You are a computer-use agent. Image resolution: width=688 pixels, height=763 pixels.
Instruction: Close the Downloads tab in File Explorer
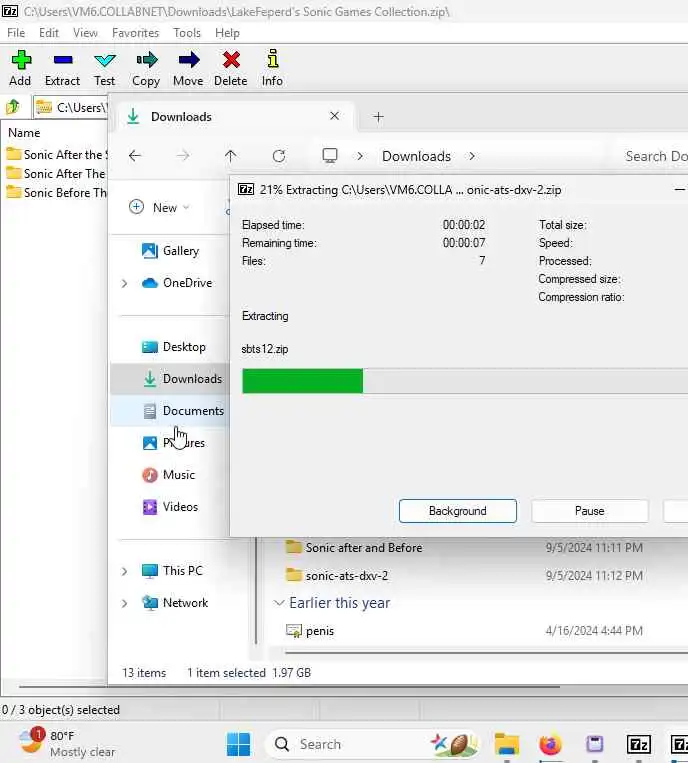coord(334,116)
